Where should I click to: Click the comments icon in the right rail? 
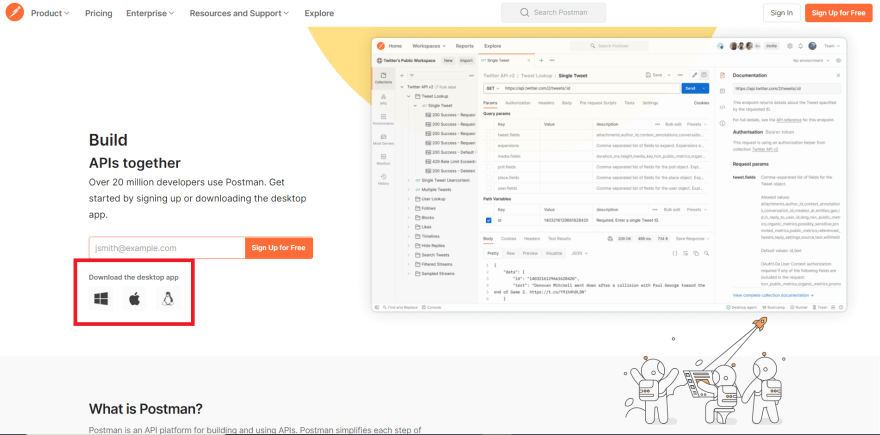pyautogui.click(x=722, y=90)
